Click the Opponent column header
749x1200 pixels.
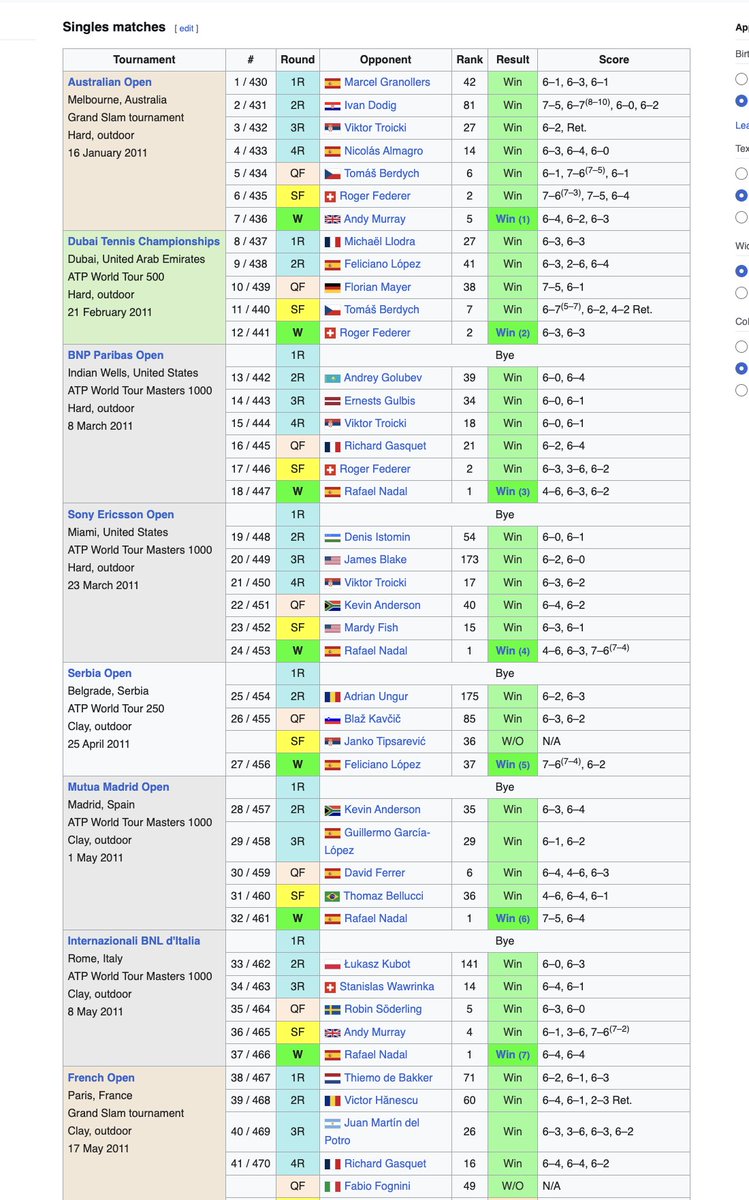(385, 60)
